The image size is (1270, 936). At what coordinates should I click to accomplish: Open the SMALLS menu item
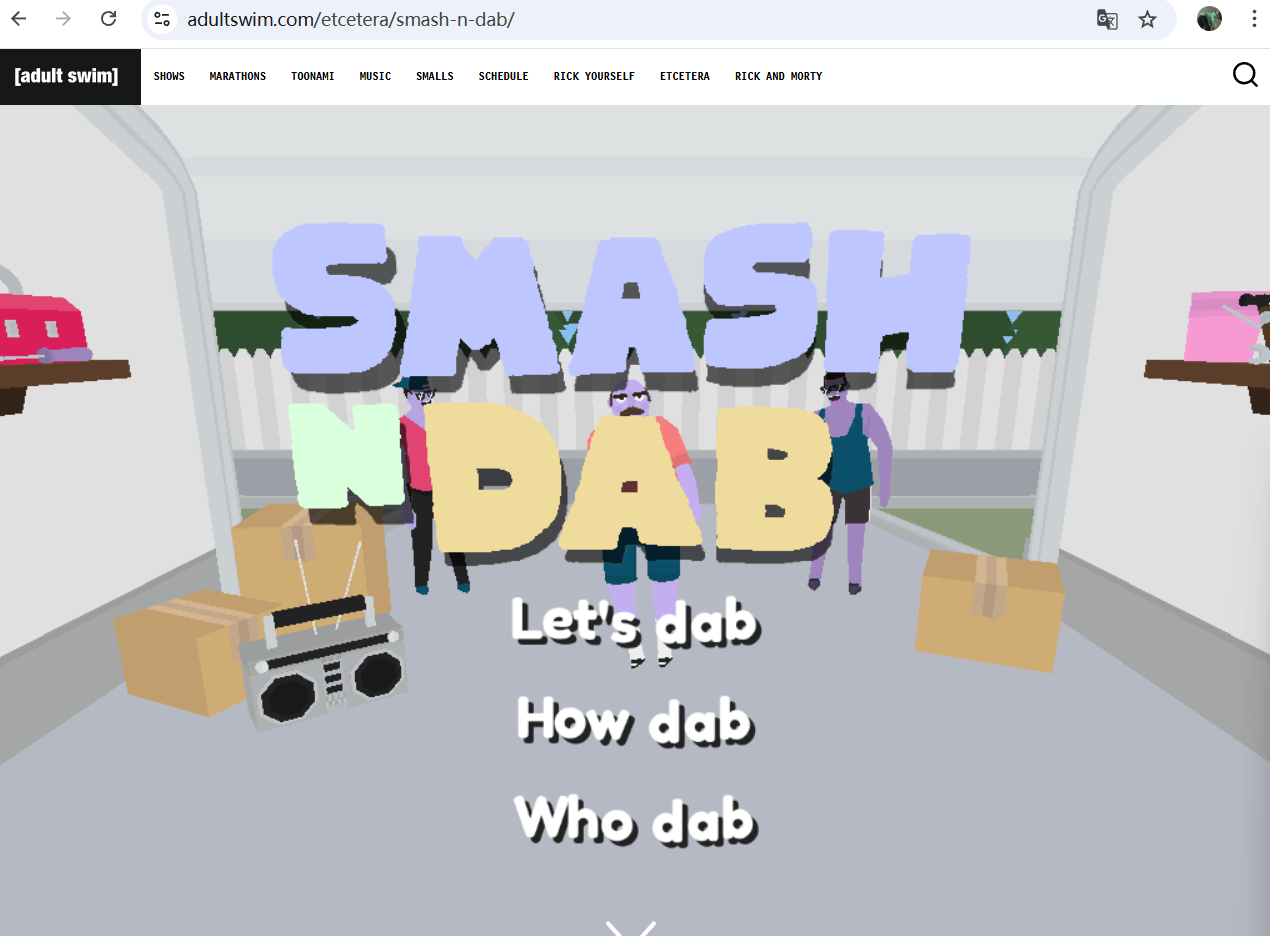coord(435,76)
